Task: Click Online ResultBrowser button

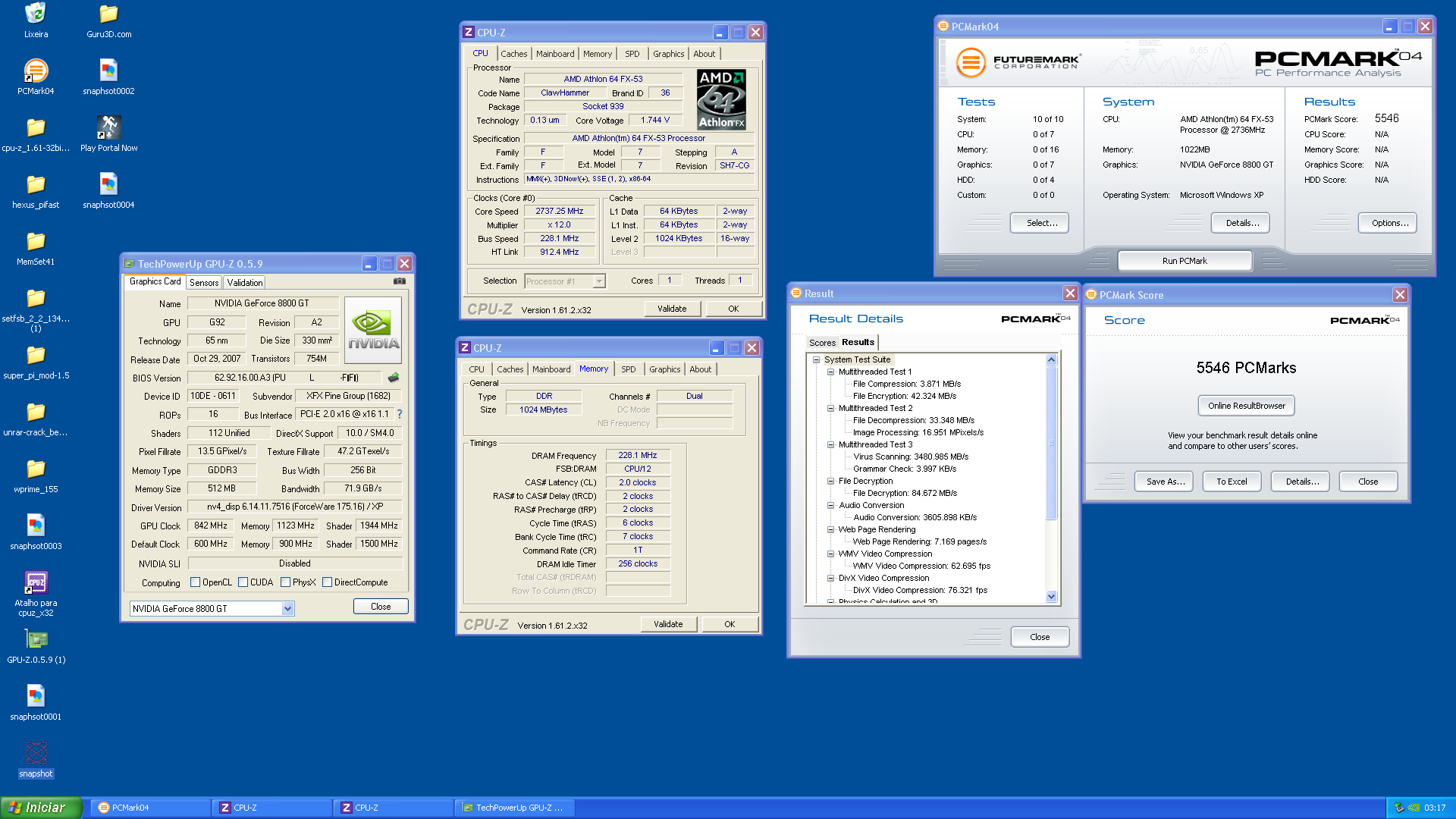Action: (x=1246, y=406)
